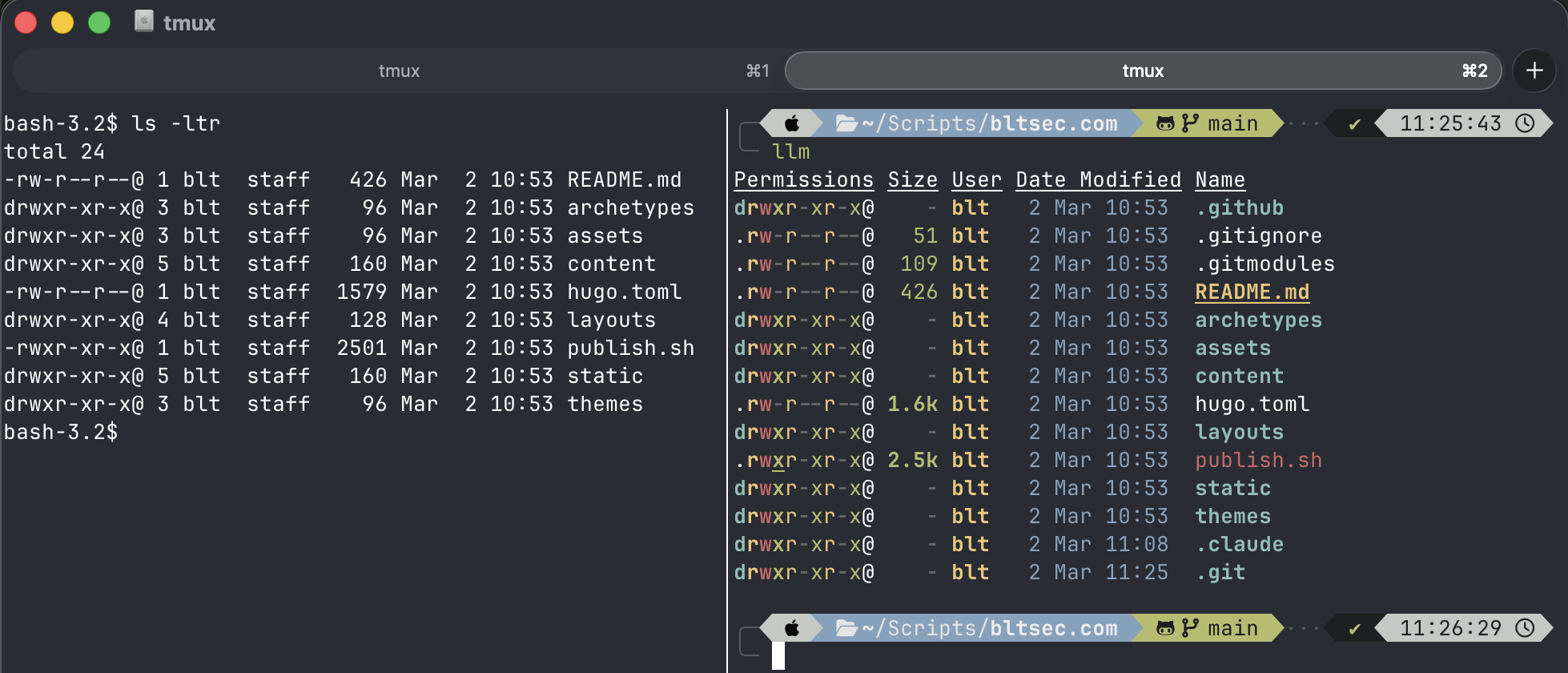Click the clock icon next to 11:26:29
The height and width of the screenshot is (673, 1568).
[1526, 628]
